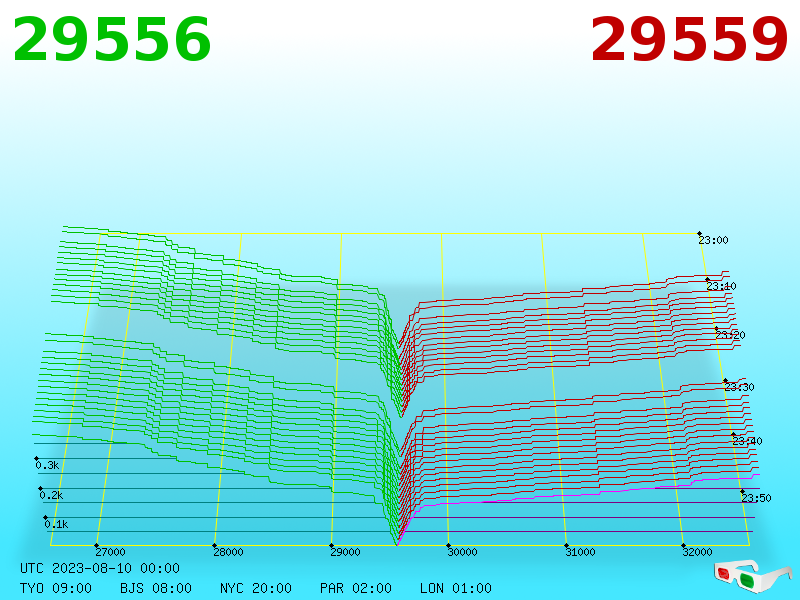Screen dimensions: 800x600
Task: Click the TYO 09:00 clock text
Action: pos(56,588)
